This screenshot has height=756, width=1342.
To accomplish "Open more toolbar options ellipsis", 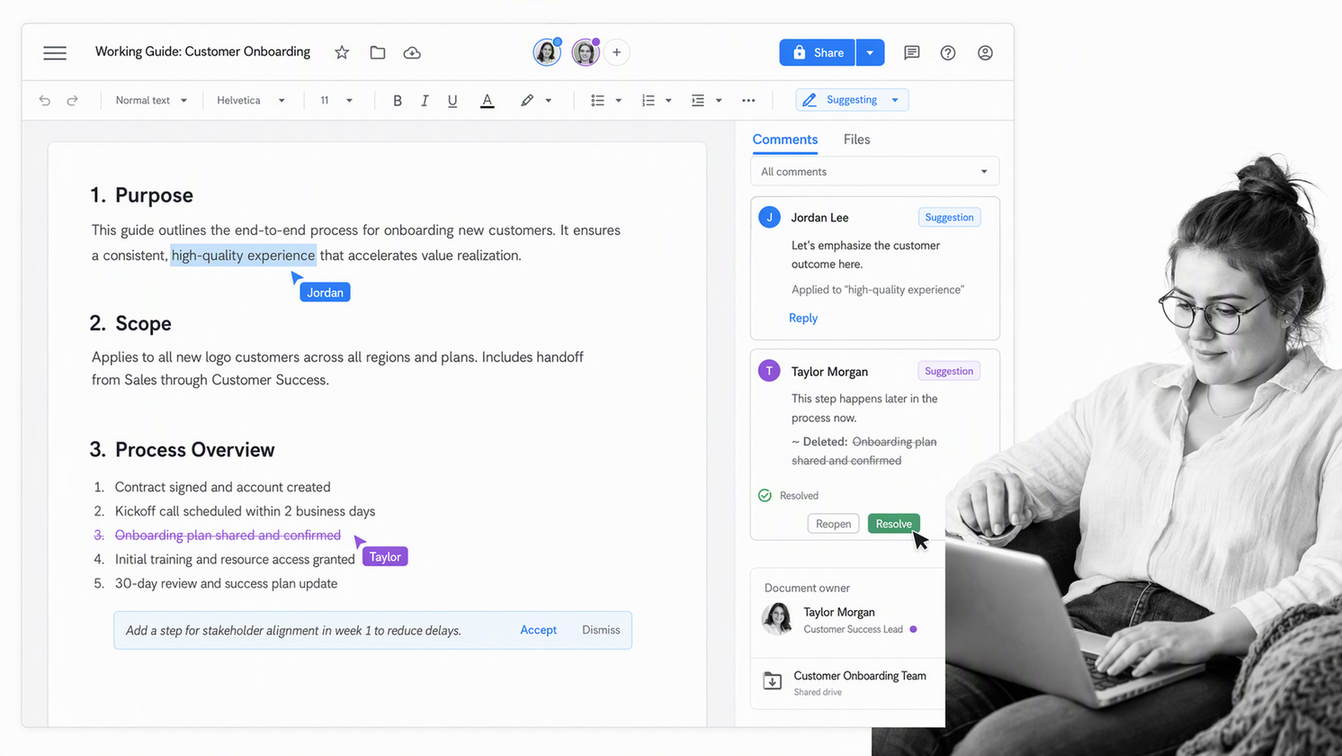I will (748, 100).
